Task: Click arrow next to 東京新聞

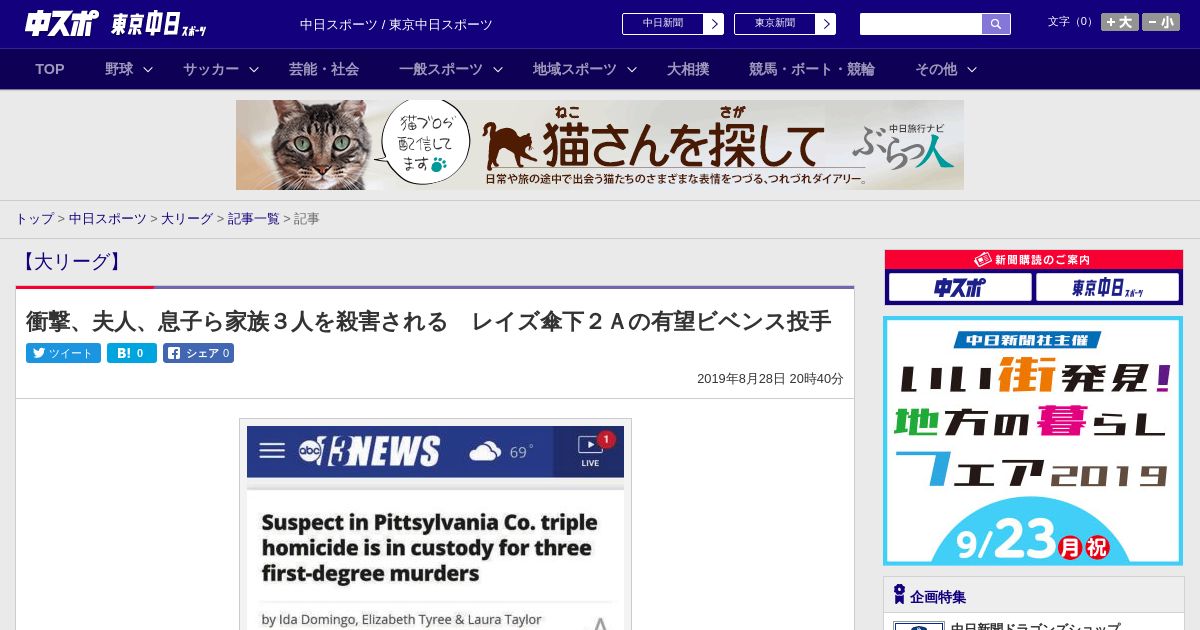Action: click(825, 24)
